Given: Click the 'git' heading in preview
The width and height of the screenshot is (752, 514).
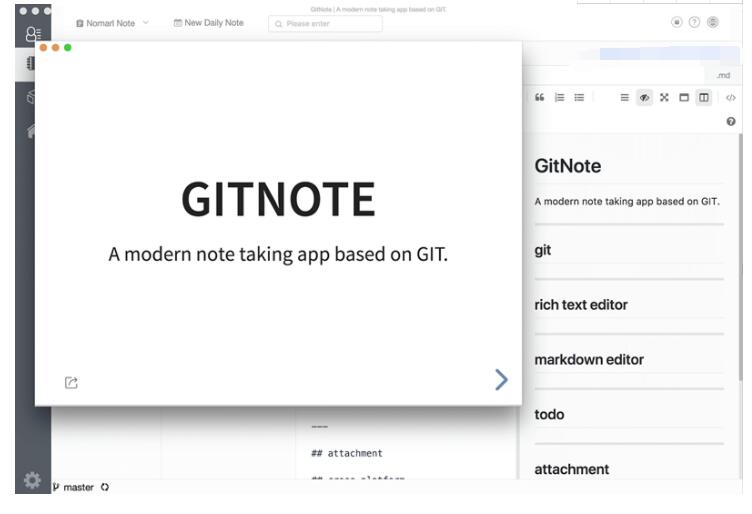Looking at the screenshot, I should tap(542, 250).
